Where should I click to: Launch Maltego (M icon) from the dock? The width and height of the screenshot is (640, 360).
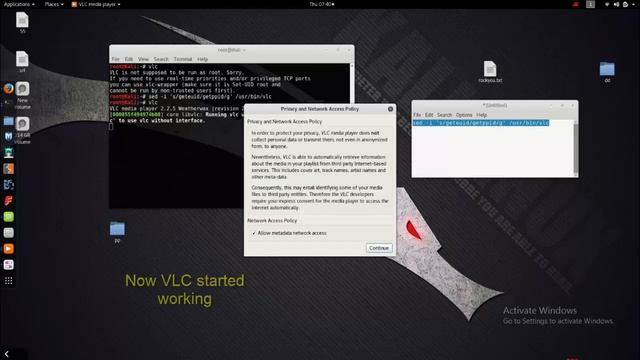click(x=9, y=136)
